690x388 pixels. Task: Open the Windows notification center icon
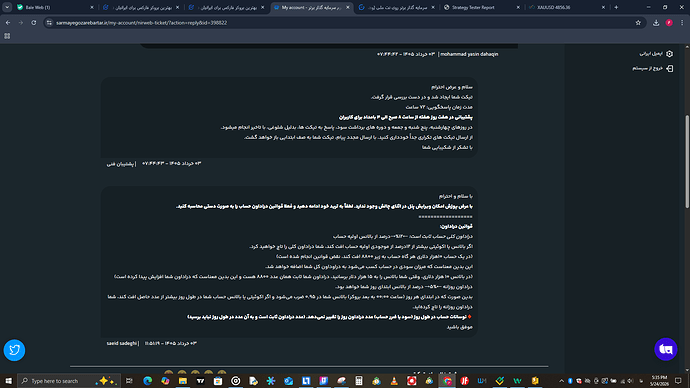(x=678, y=381)
